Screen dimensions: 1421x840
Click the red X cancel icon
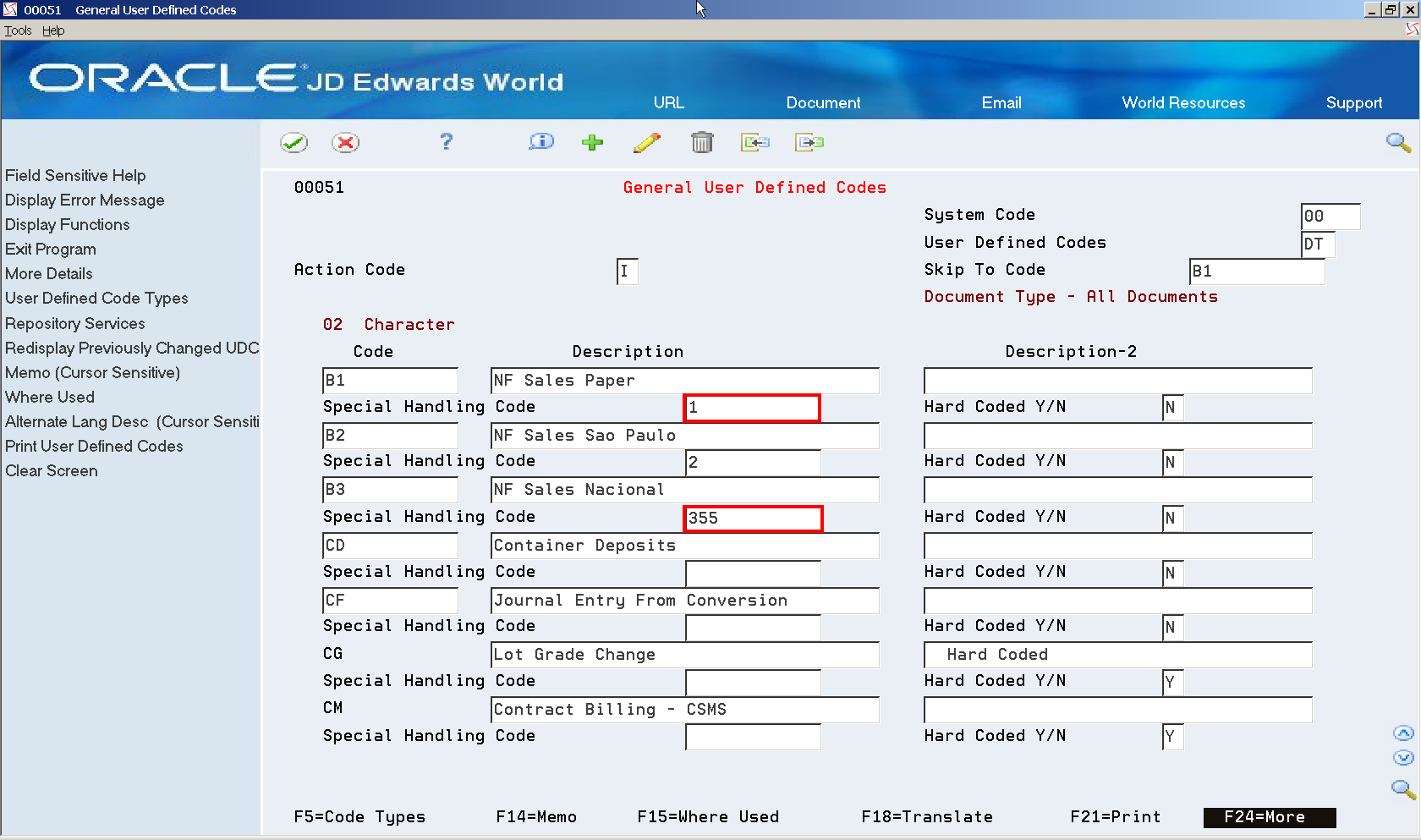[345, 142]
